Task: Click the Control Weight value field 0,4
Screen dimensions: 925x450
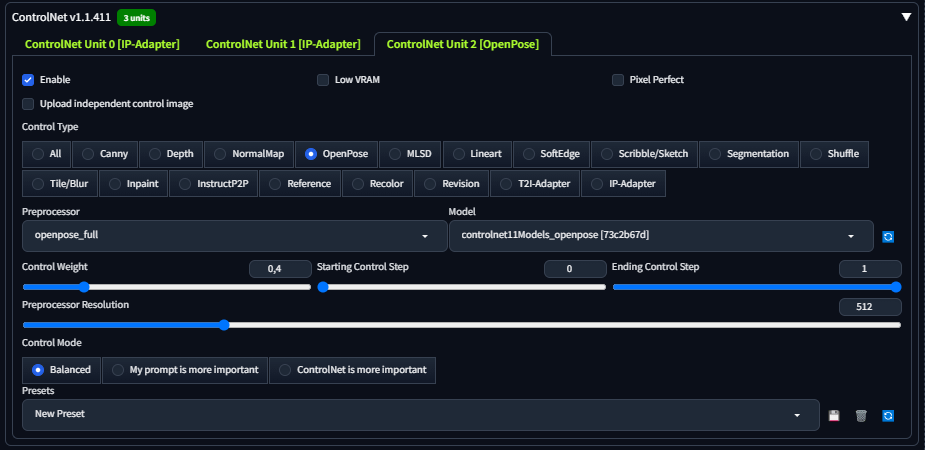Action: [280, 269]
